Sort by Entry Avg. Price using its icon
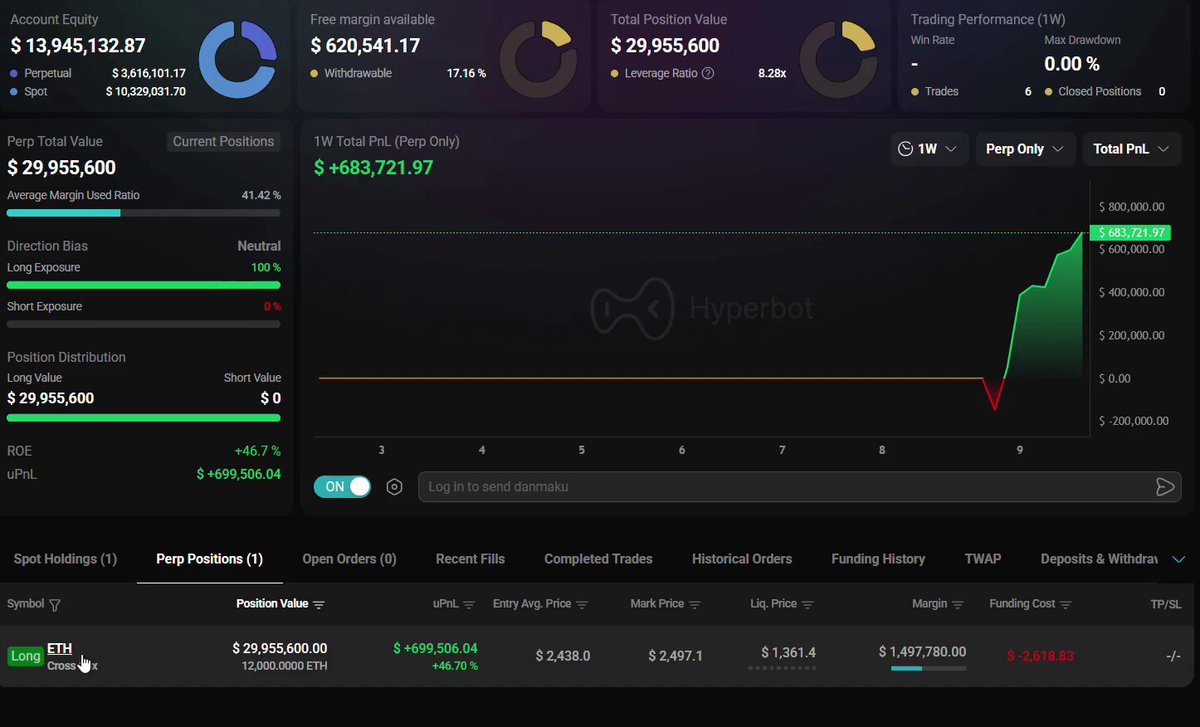The height and width of the screenshot is (727, 1200). coord(582,605)
